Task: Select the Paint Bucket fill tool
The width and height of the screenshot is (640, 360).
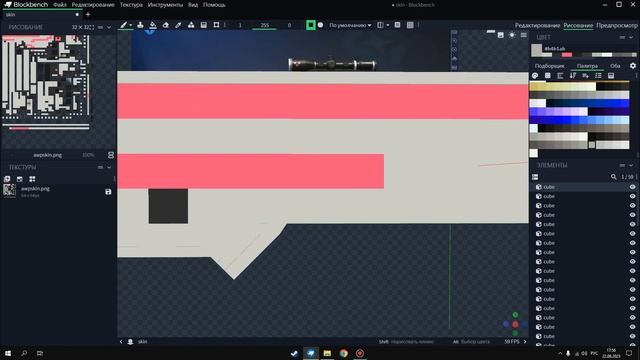Action: click(x=153, y=25)
